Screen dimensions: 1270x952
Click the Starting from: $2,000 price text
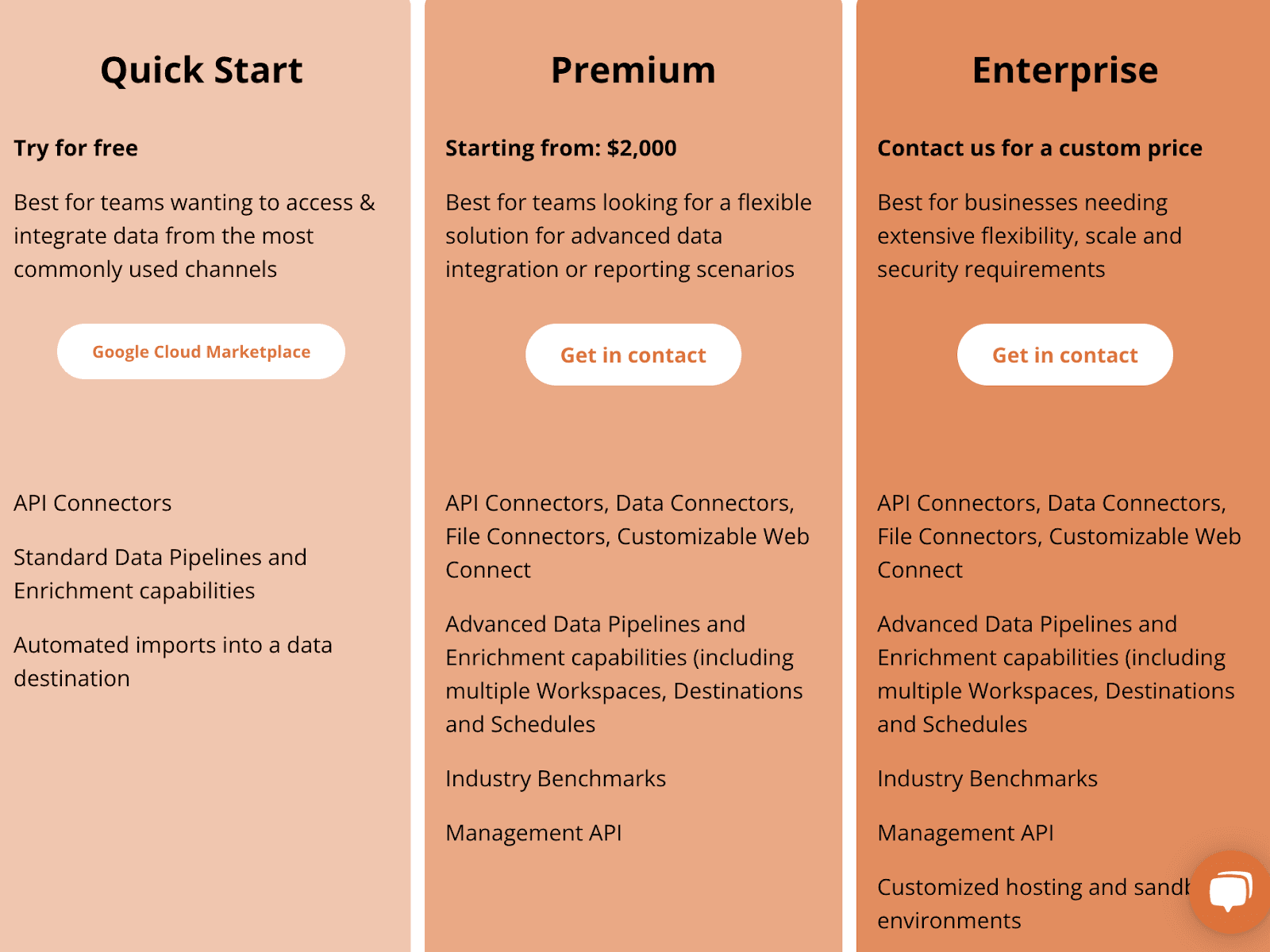561,148
